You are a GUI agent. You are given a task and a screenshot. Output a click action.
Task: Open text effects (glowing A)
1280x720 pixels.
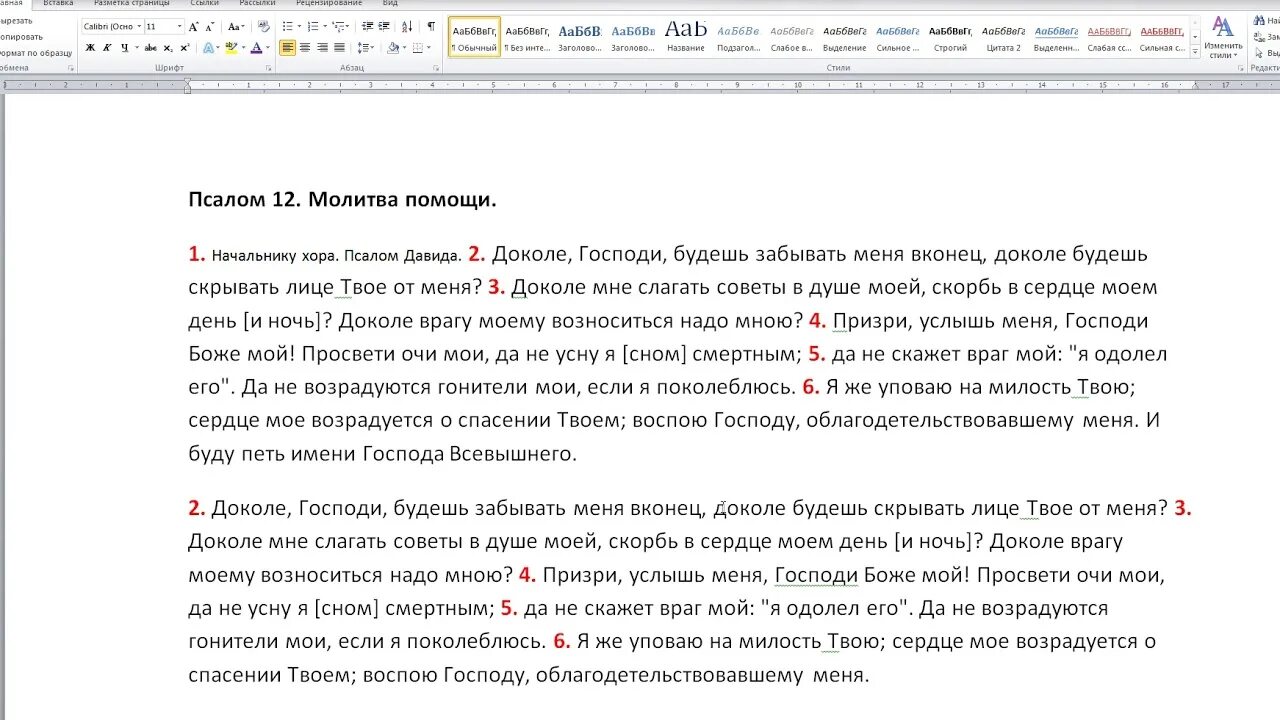(x=208, y=47)
